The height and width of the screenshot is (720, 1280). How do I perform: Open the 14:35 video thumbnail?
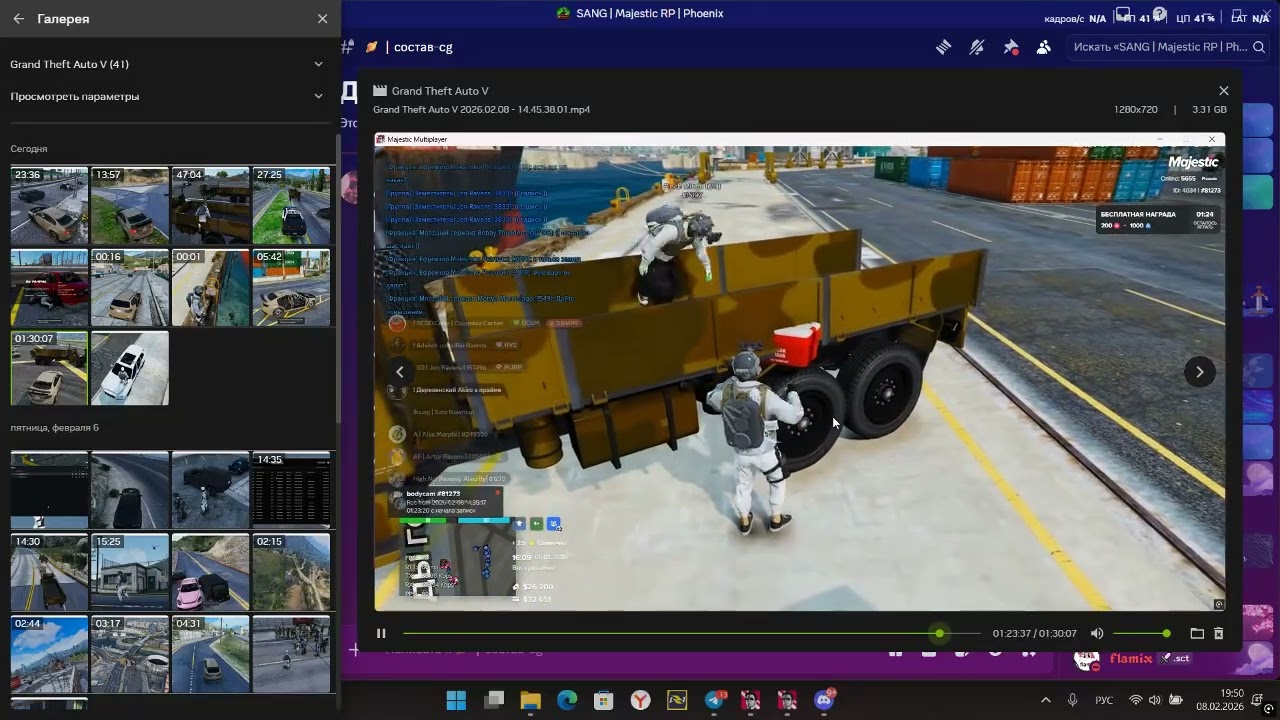pyautogui.click(x=291, y=490)
